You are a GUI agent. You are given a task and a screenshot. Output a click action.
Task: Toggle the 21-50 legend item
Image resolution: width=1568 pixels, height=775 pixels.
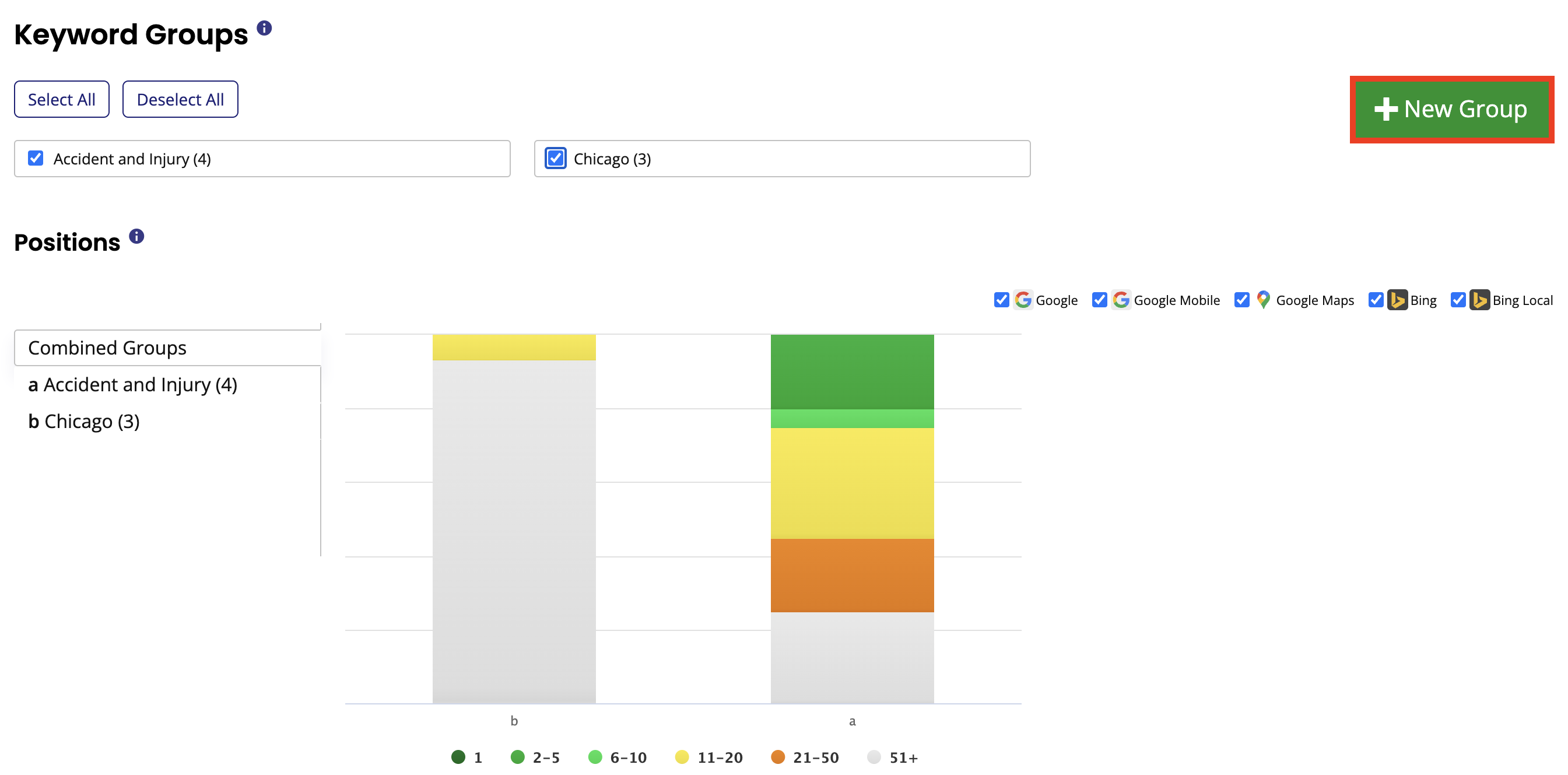[805, 758]
